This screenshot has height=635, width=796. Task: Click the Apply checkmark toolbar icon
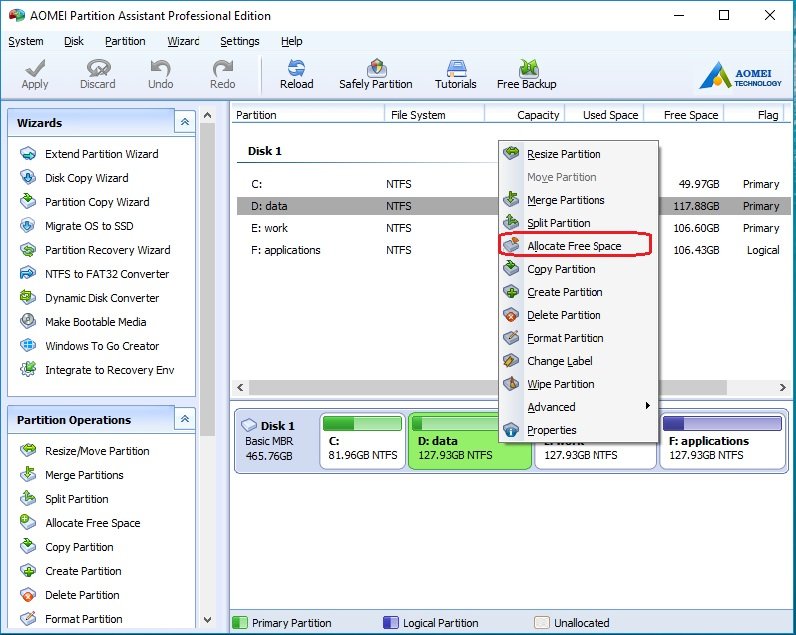(35, 68)
